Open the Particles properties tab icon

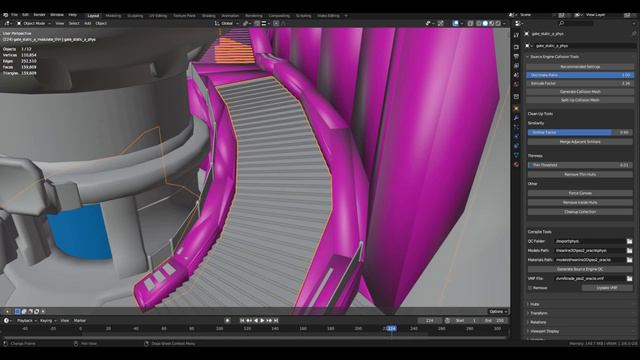tap(516, 127)
